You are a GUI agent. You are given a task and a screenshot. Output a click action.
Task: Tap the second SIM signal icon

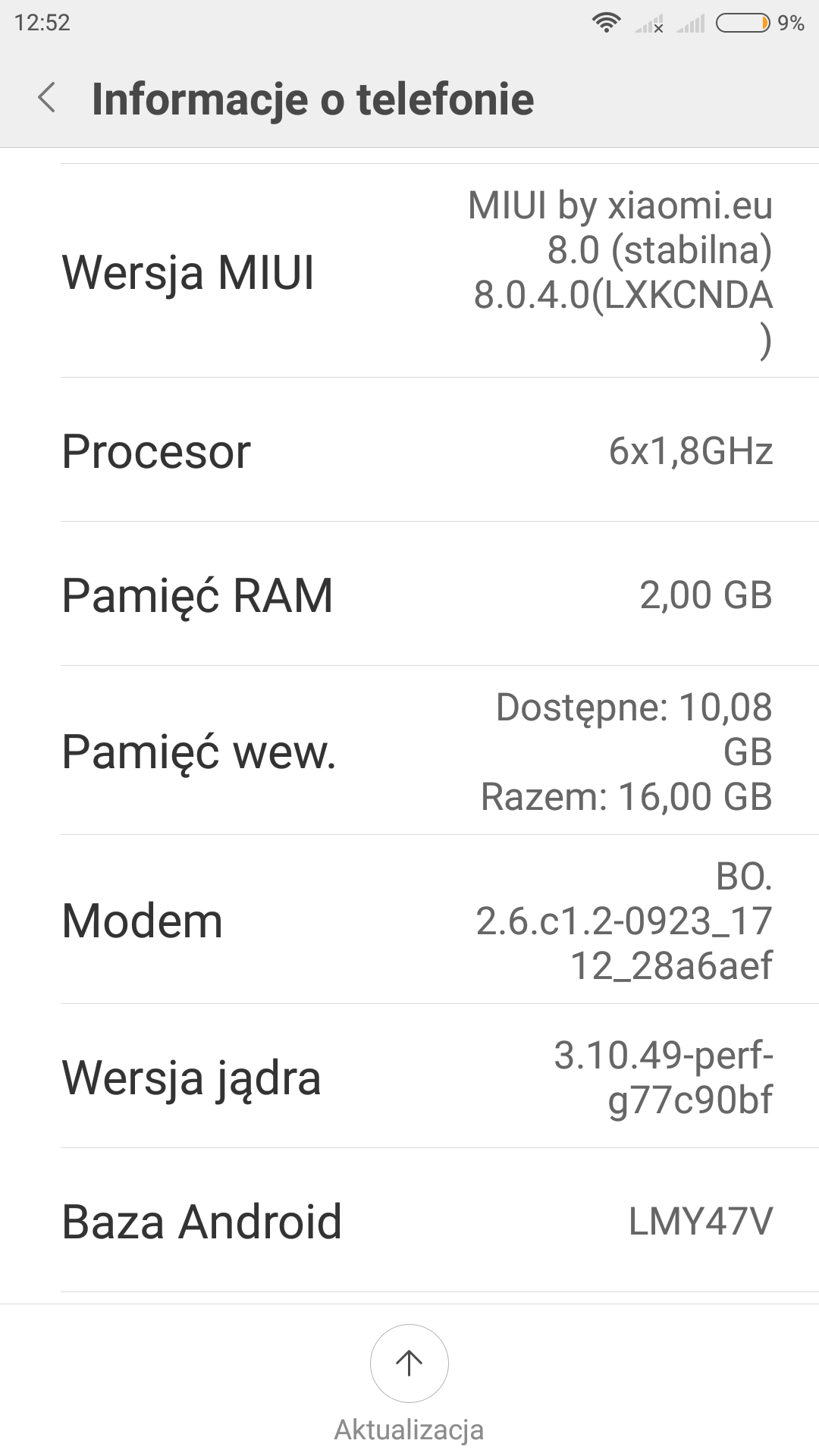pos(690,25)
